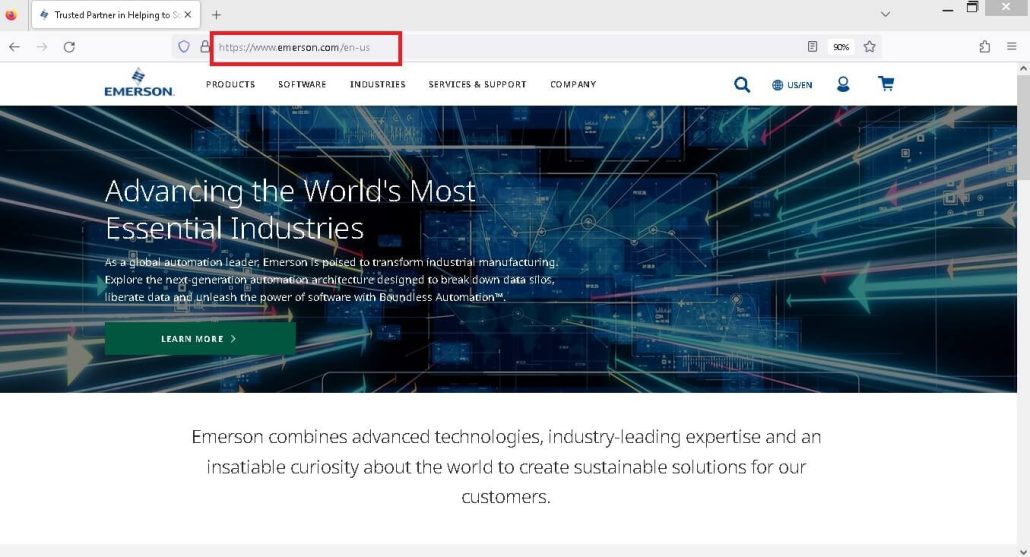Open the Industries menu
This screenshot has width=1030, height=557.
tap(378, 84)
